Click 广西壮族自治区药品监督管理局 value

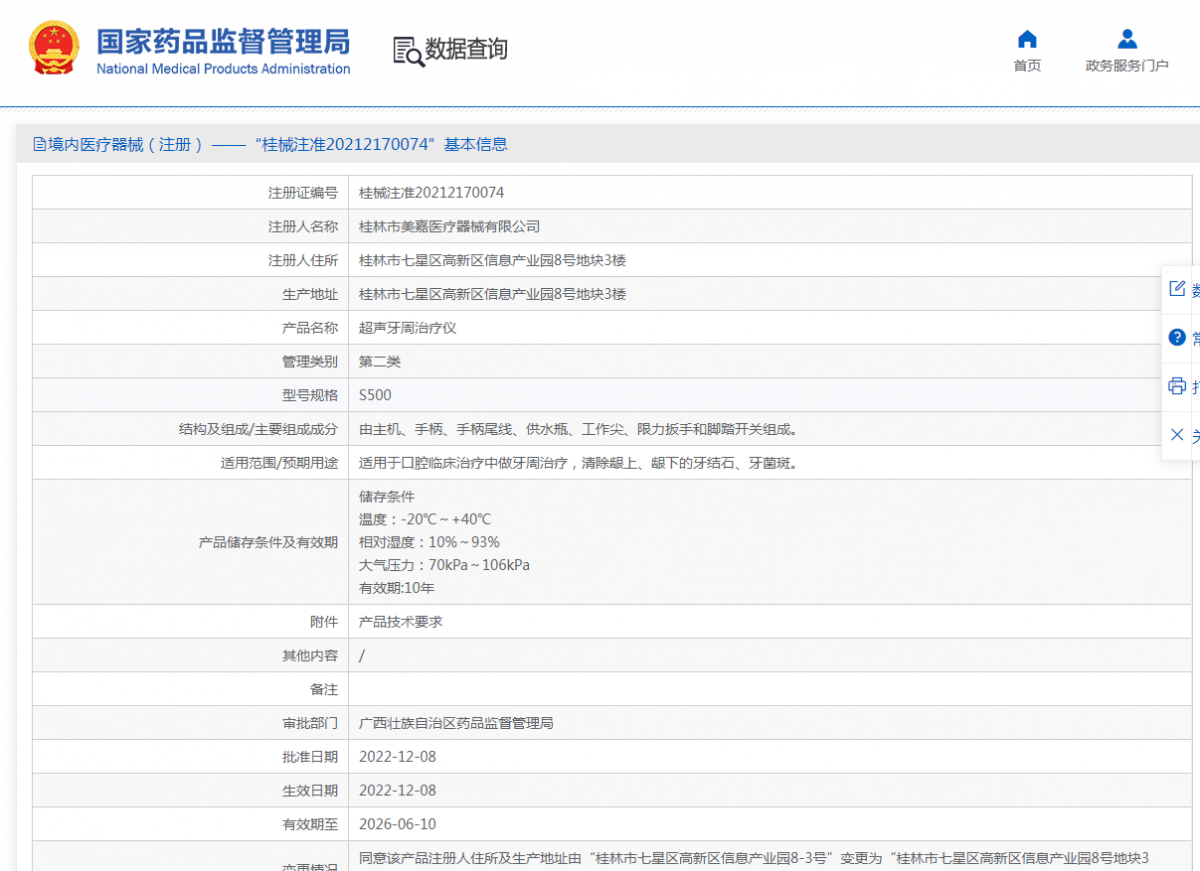[x=456, y=722]
